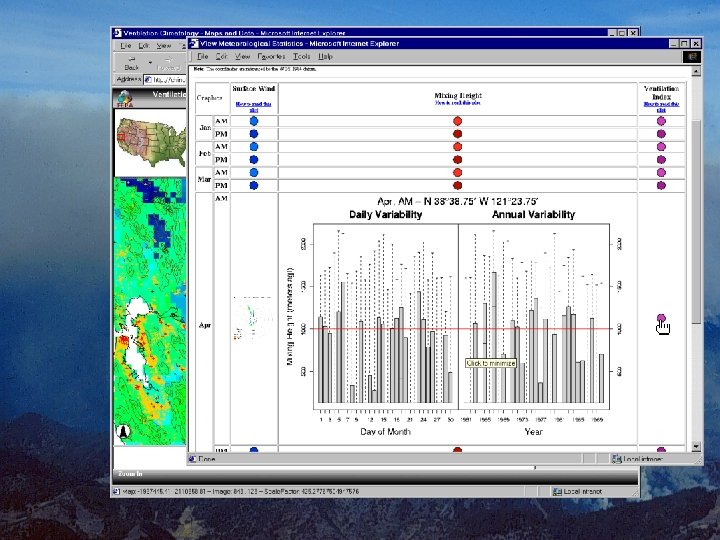The width and height of the screenshot is (720, 540).
Task: Click the Jan AM surface wind blue dot
Action: click(253, 121)
